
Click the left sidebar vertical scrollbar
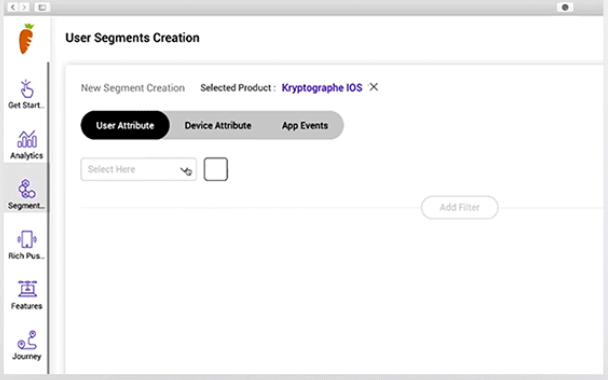(48, 218)
